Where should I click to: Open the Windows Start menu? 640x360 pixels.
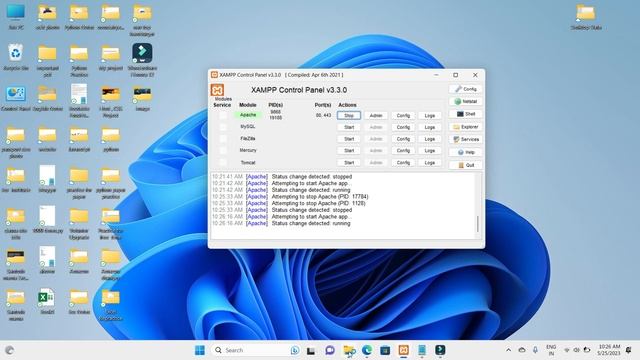click(x=200, y=350)
